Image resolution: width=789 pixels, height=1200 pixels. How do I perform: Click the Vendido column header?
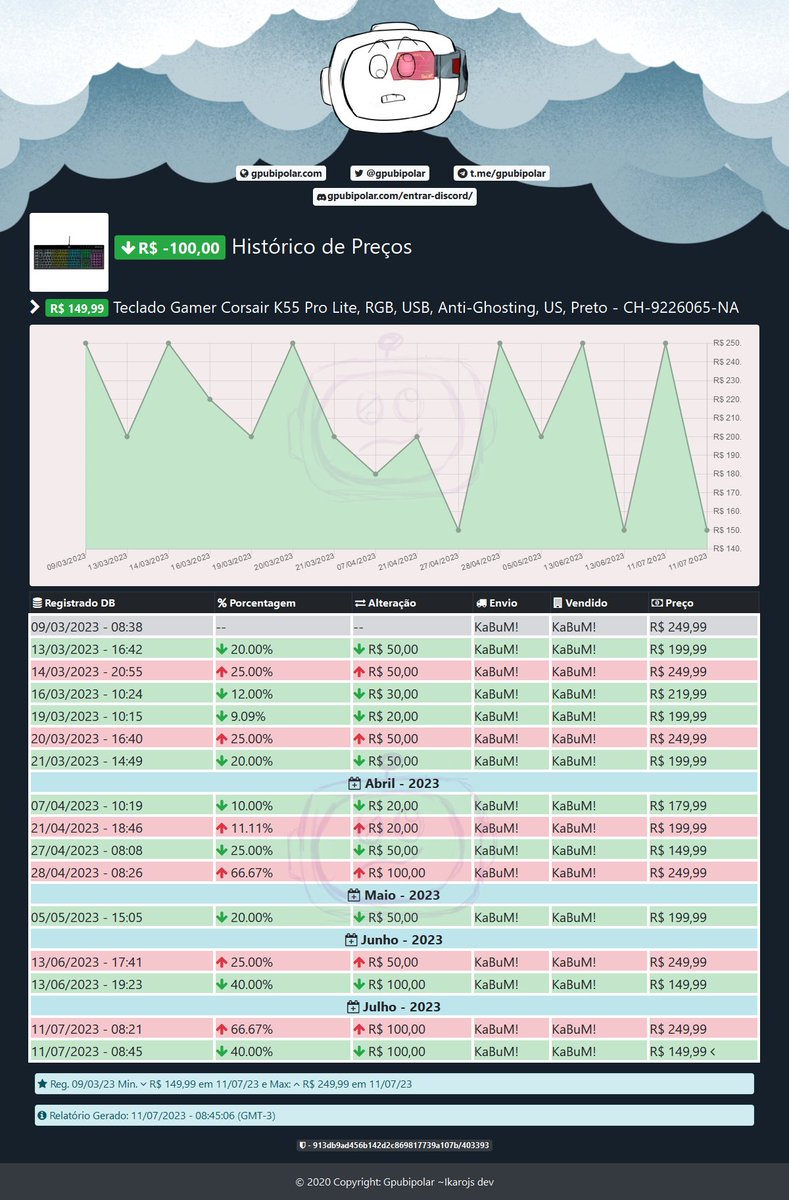point(597,603)
